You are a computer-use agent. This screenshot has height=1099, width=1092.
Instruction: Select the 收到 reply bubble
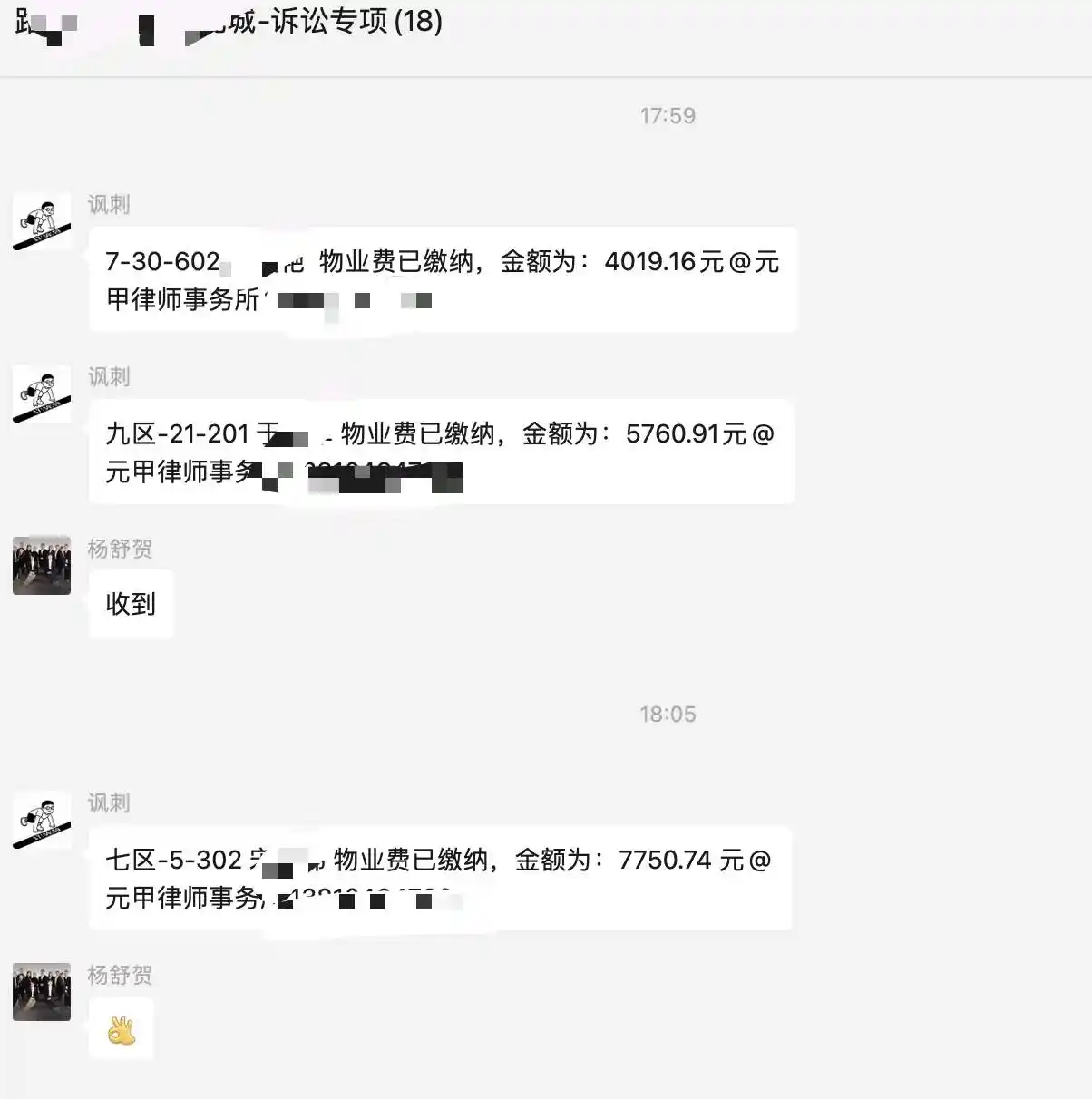pos(131,604)
